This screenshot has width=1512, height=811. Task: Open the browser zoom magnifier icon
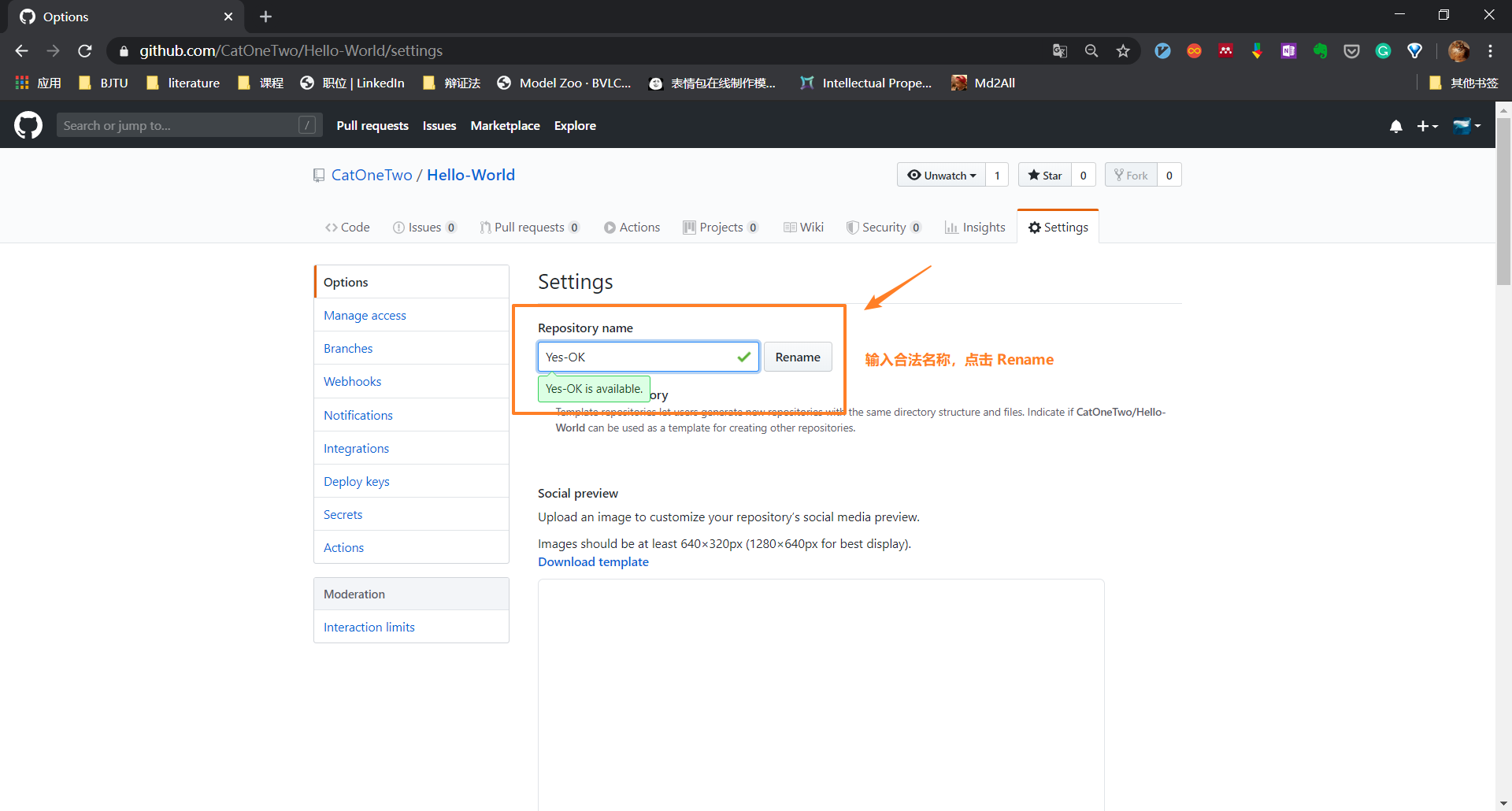pos(1091,51)
